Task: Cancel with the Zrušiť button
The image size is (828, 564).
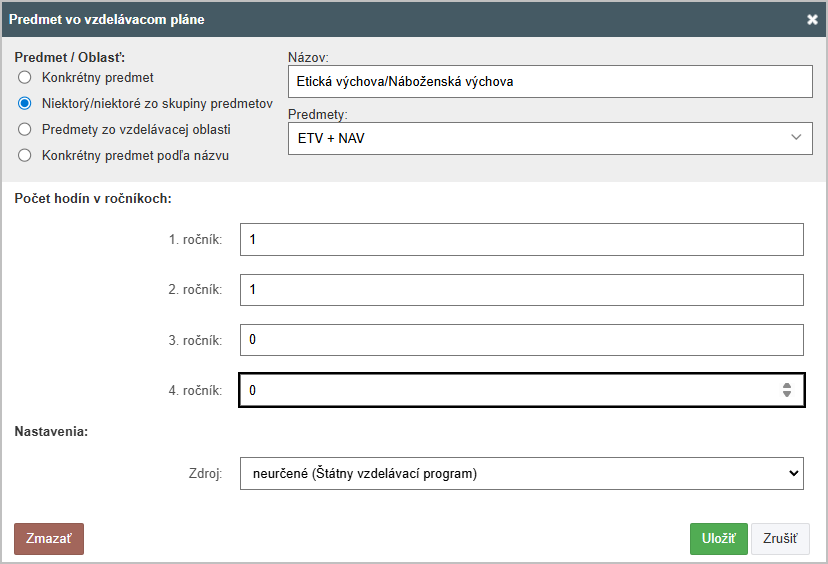Action: tap(780, 539)
